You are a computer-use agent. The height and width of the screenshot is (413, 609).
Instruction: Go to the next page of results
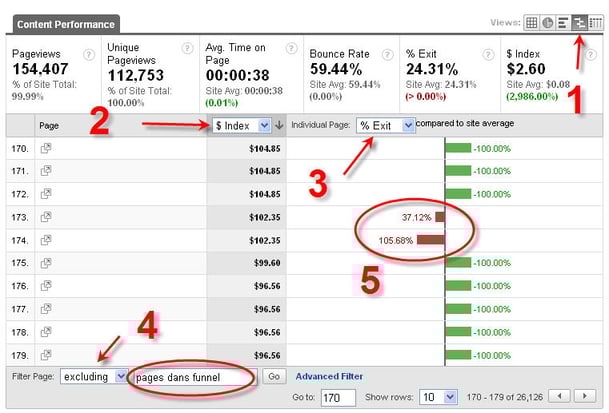point(587,396)
